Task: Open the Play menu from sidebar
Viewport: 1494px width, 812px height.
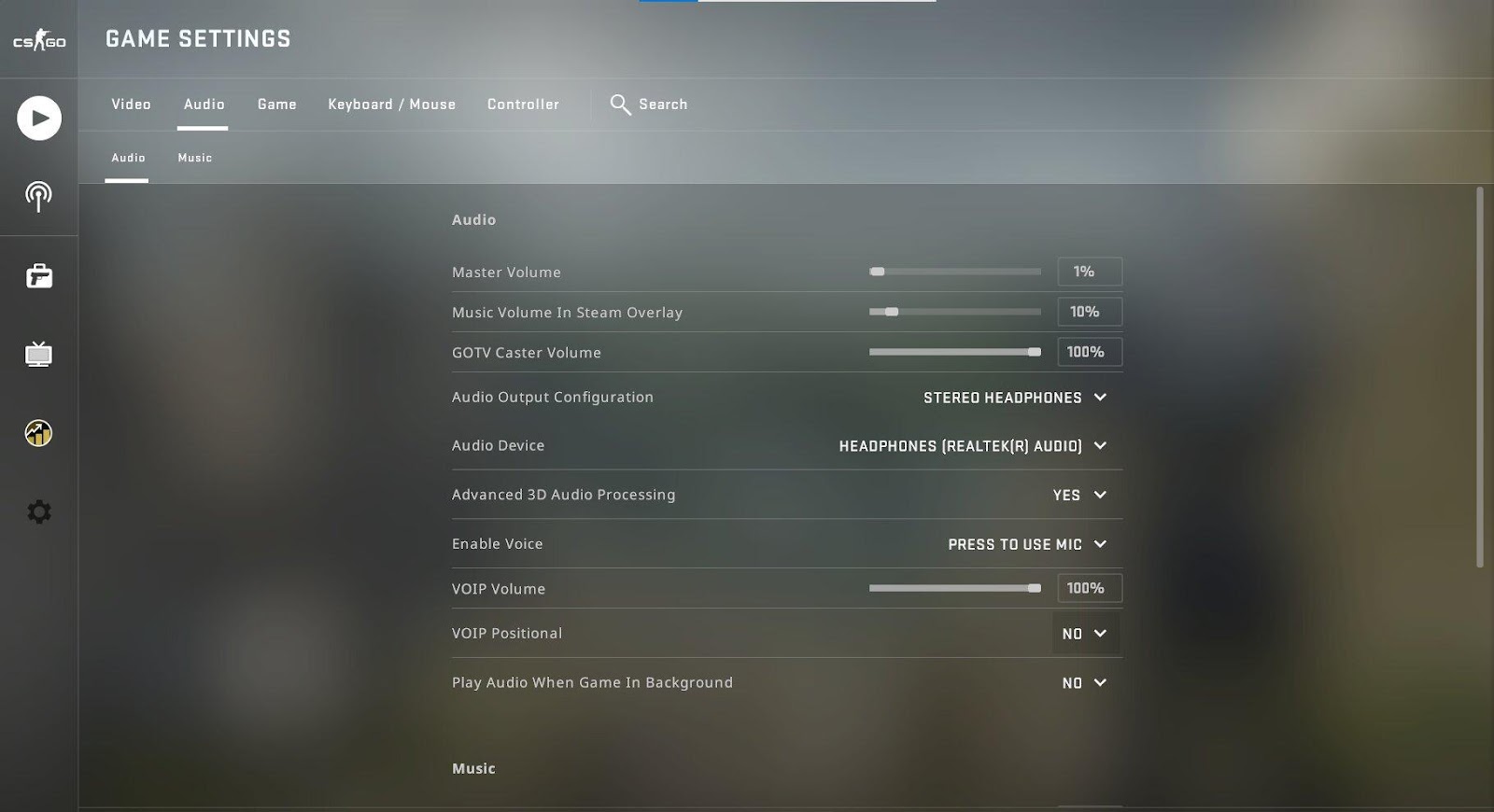Action: 39,119
